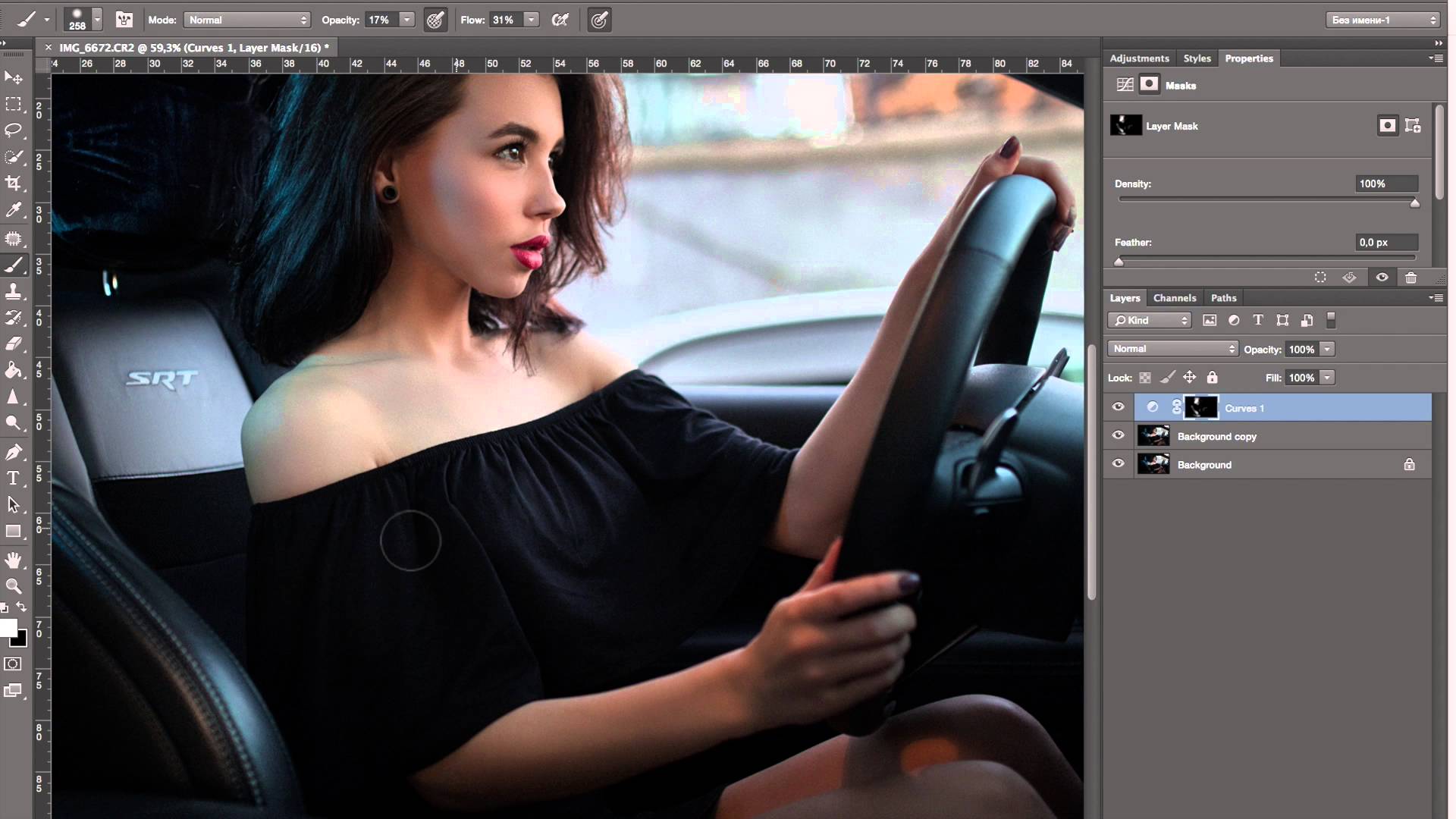The height and width of the screenshot is (819, 1456).
Task: Open the workspace switcher dropdown
Action: pos(1384,20)
